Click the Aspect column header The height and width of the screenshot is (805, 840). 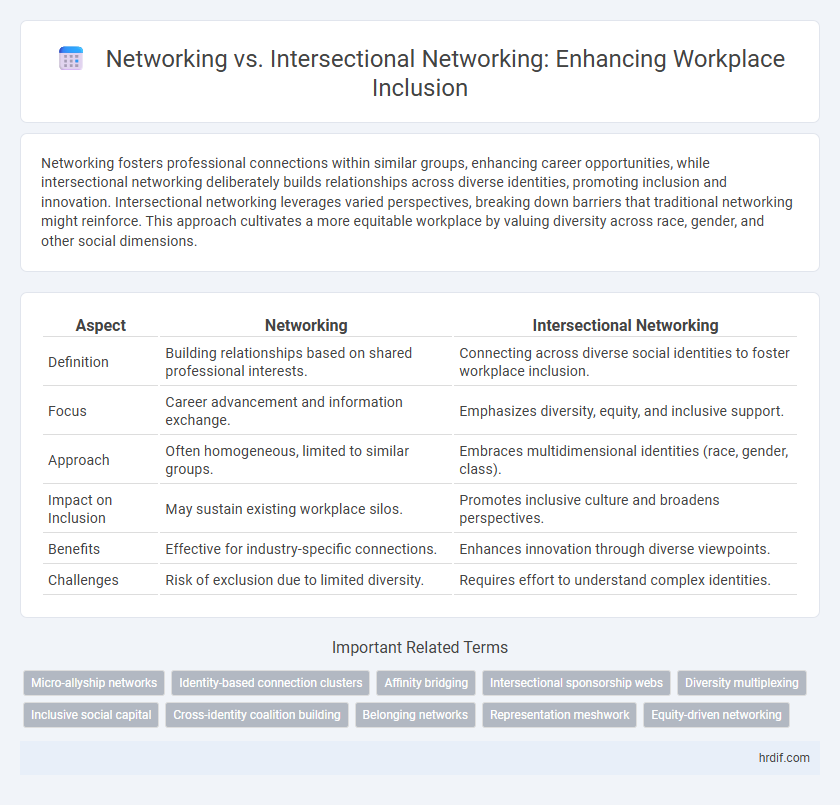pos(101,325)
